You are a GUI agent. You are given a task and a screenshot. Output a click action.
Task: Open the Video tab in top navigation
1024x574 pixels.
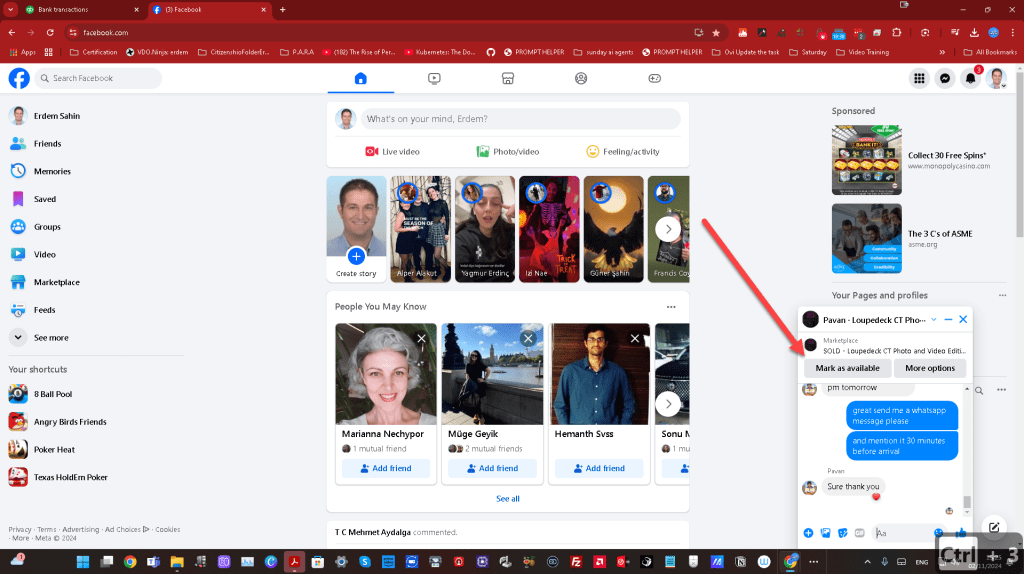(x=434, y=78)
